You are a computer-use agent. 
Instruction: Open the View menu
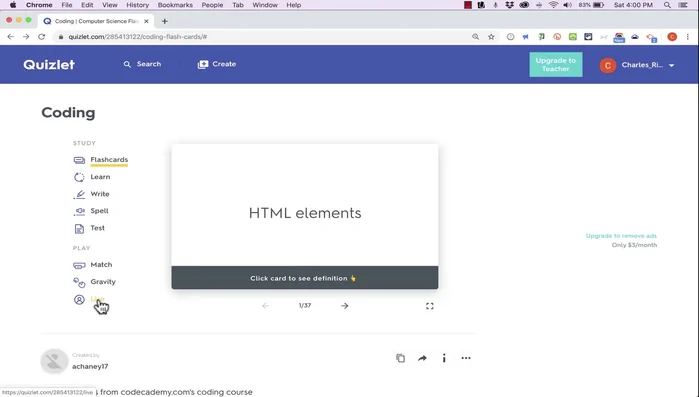coord(110,5)
